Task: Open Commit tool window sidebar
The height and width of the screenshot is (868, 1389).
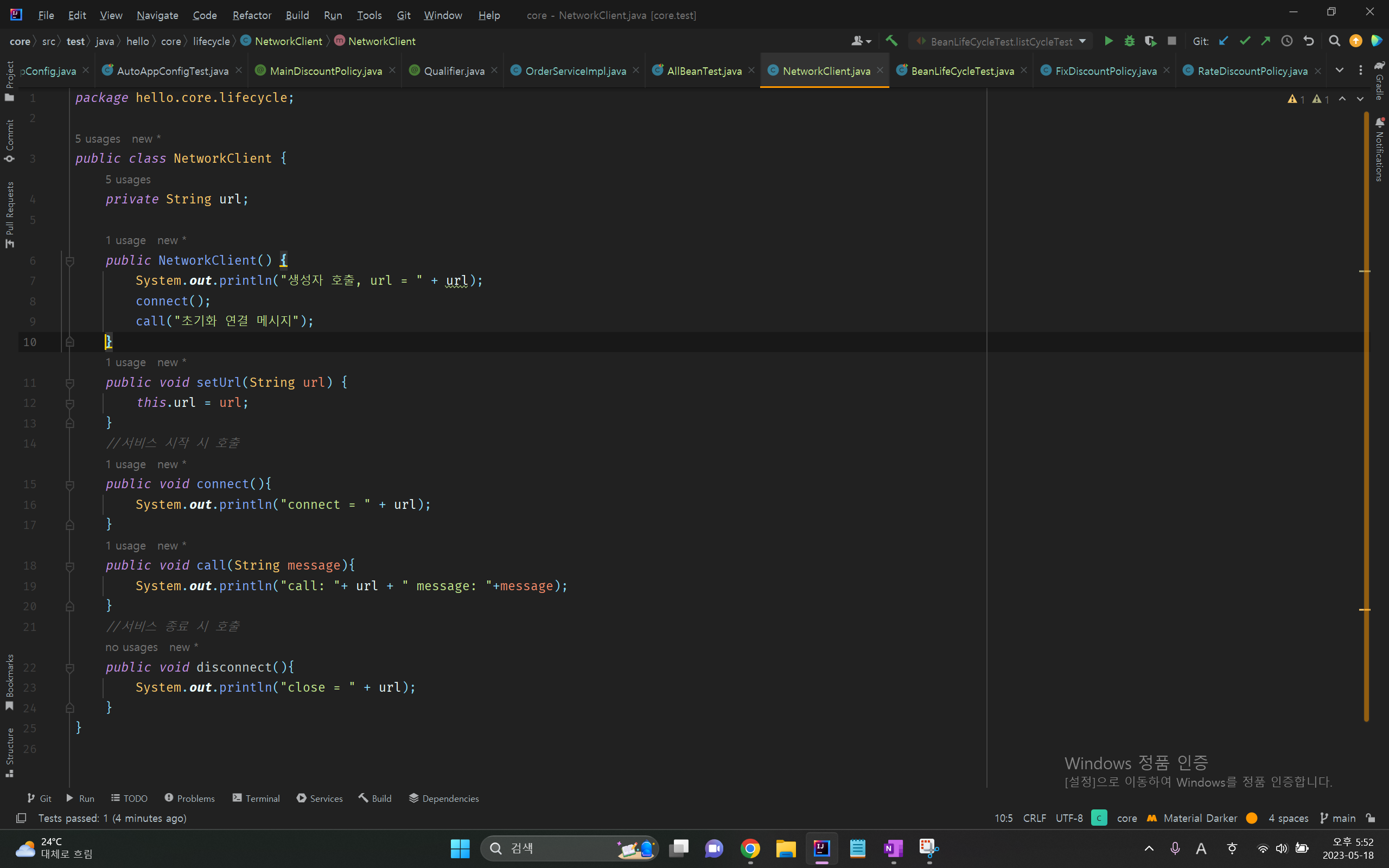Action: (x=9, y=141)
